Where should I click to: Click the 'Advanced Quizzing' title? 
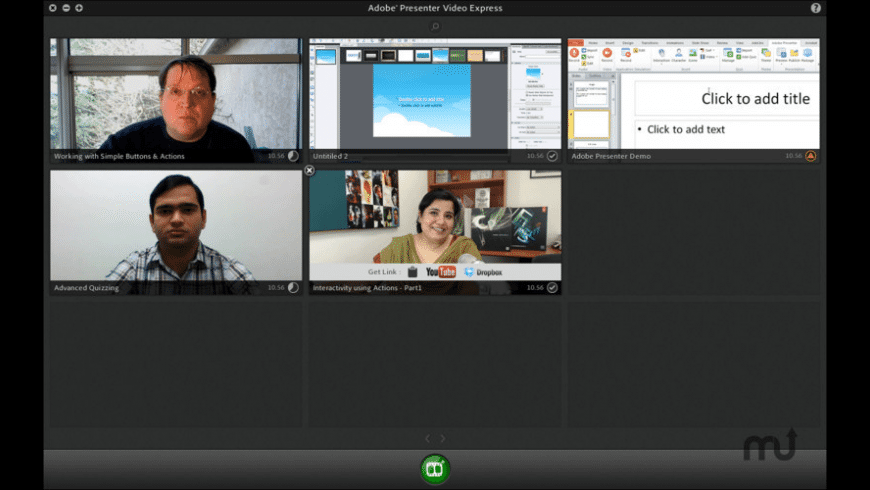[86, 288]
